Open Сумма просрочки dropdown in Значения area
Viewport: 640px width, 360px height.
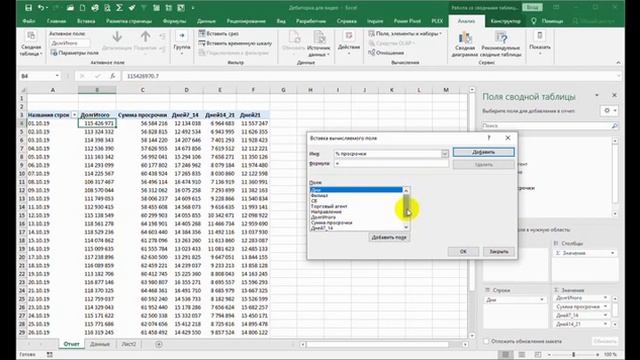[x=606, y=307]
